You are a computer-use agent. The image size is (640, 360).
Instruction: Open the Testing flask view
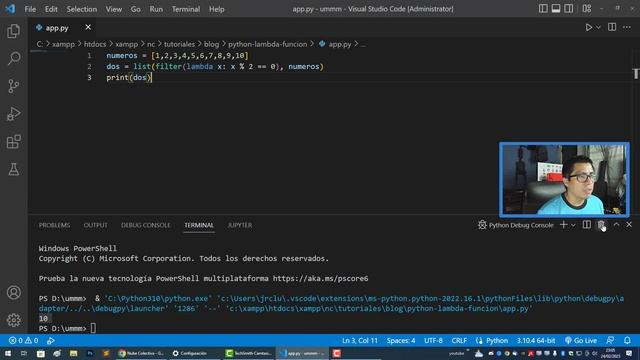click(13, 169)
